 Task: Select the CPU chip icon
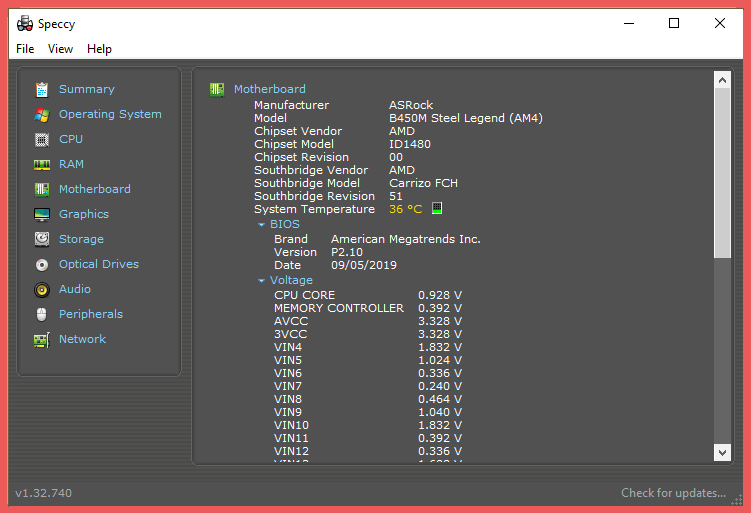(42, 139)
